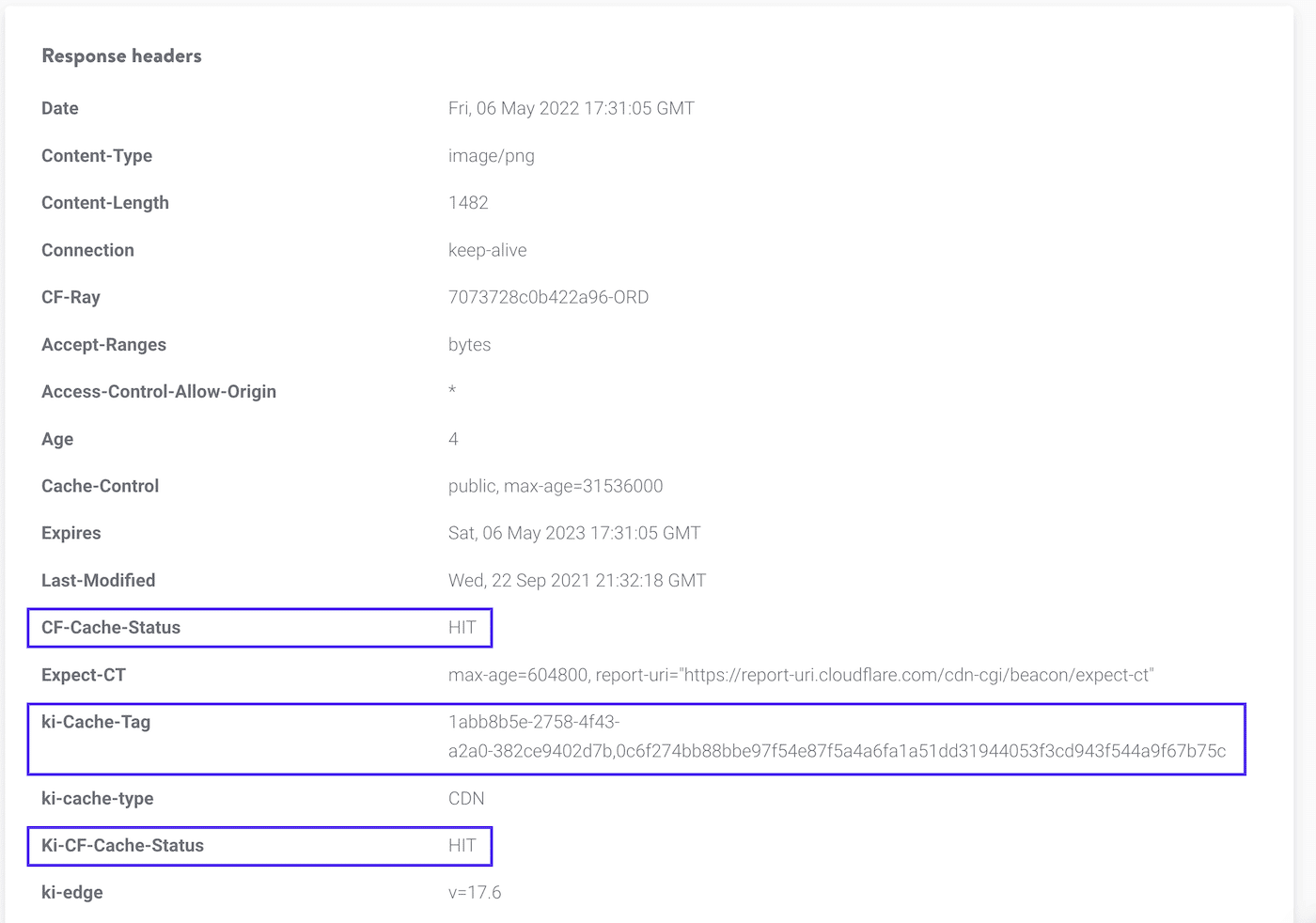Select the HIT value beside CF-Cache-Status
Screen dimensions: 1316x923
pos(462,628)
